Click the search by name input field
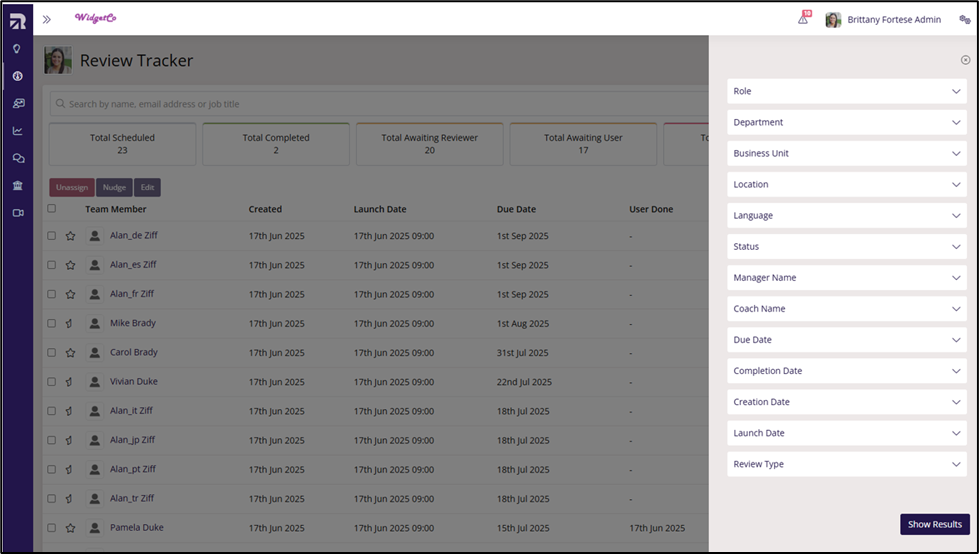Screen dimensions: 979x554 point(379,104)
